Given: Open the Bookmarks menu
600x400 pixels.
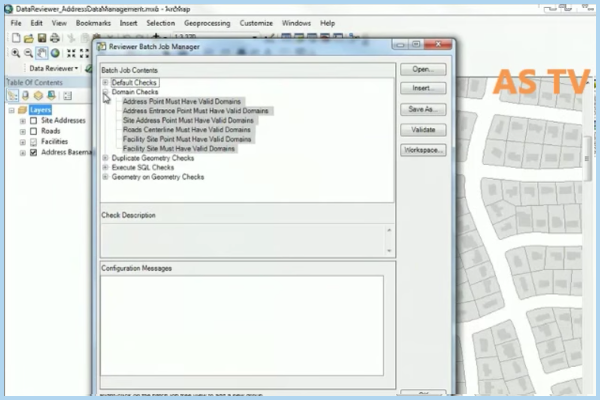Looking at the screenshot, I should tap(93, 22).
